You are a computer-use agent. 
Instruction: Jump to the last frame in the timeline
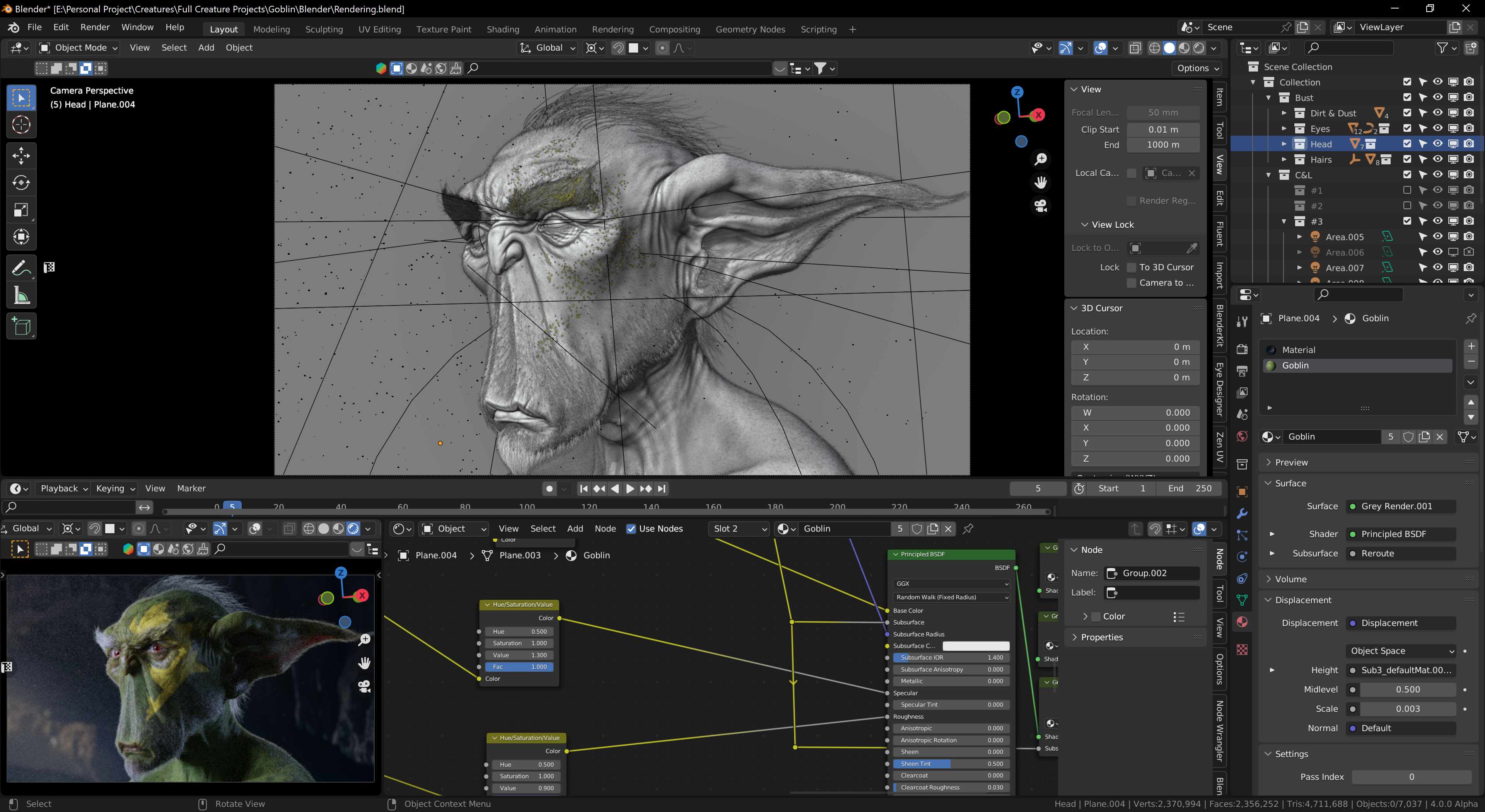pyautogui.click(x=661, y=488)
